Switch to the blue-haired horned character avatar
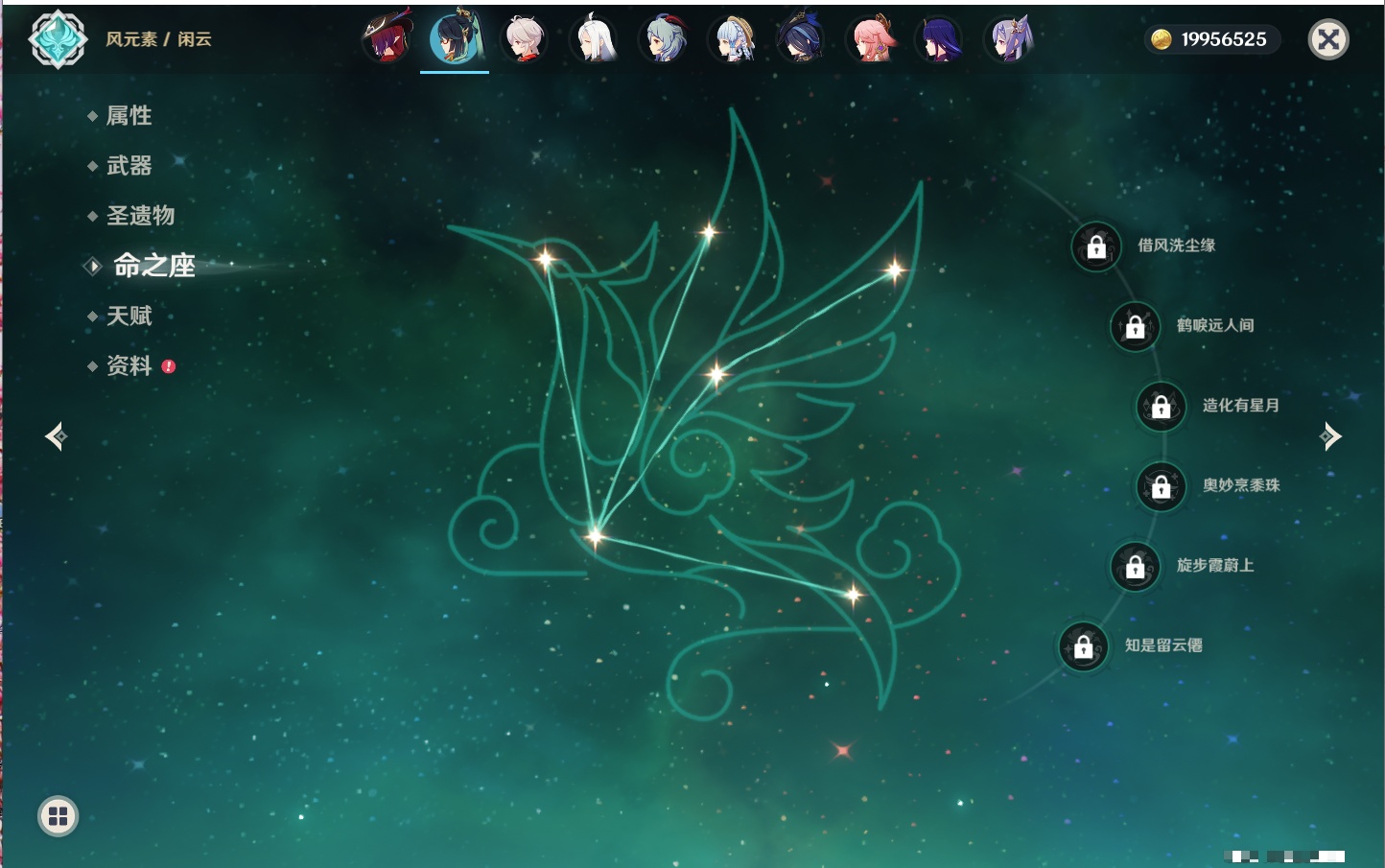The image size is (1385, 868). 664,38
